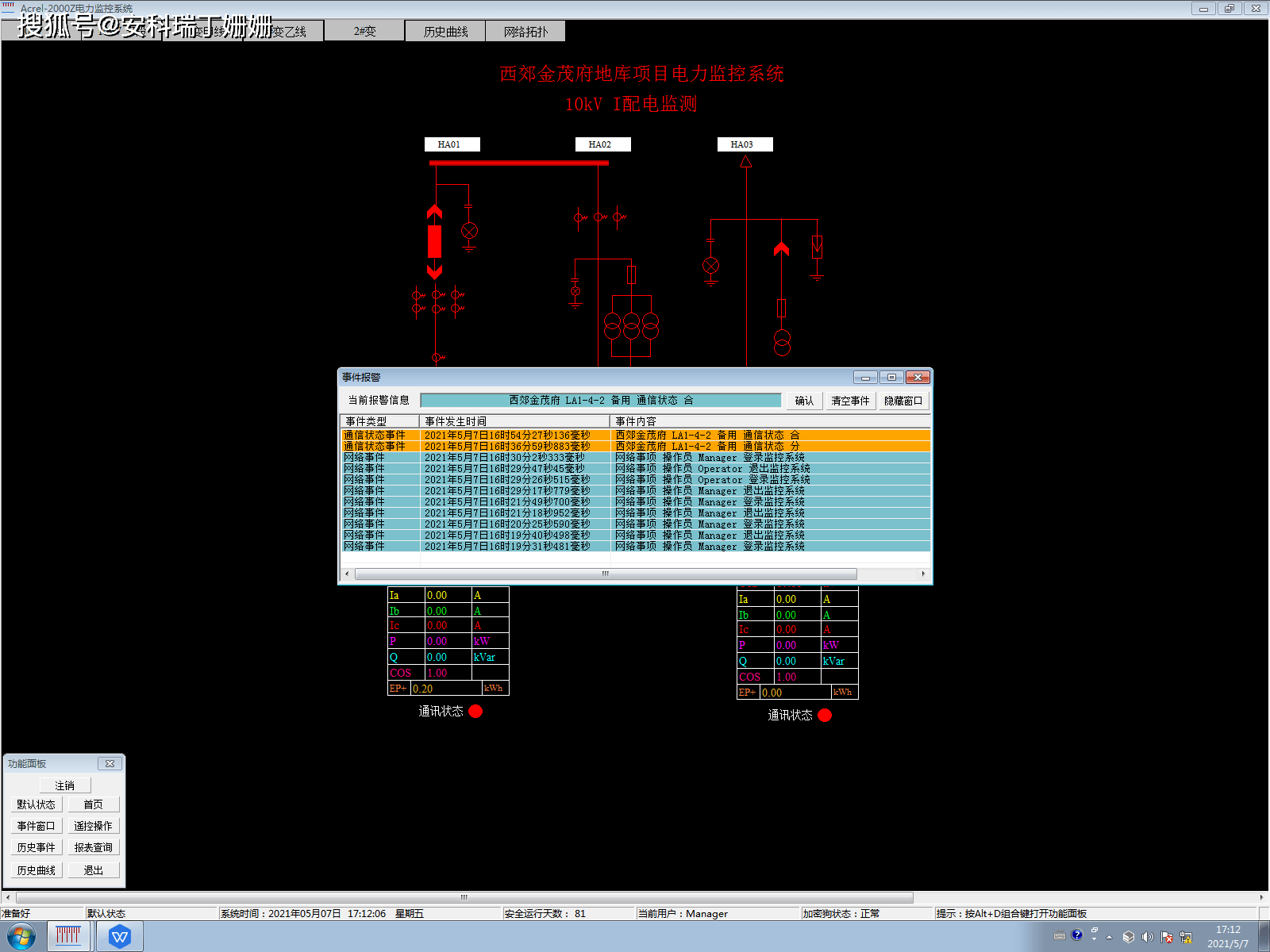
Task: Click red communication status indicator under HA03
Action: point(825,715)
